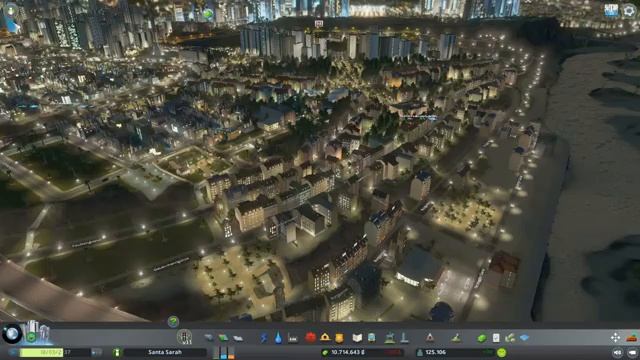
Task: Open the Water and Sewage menu
Action: 278,338
